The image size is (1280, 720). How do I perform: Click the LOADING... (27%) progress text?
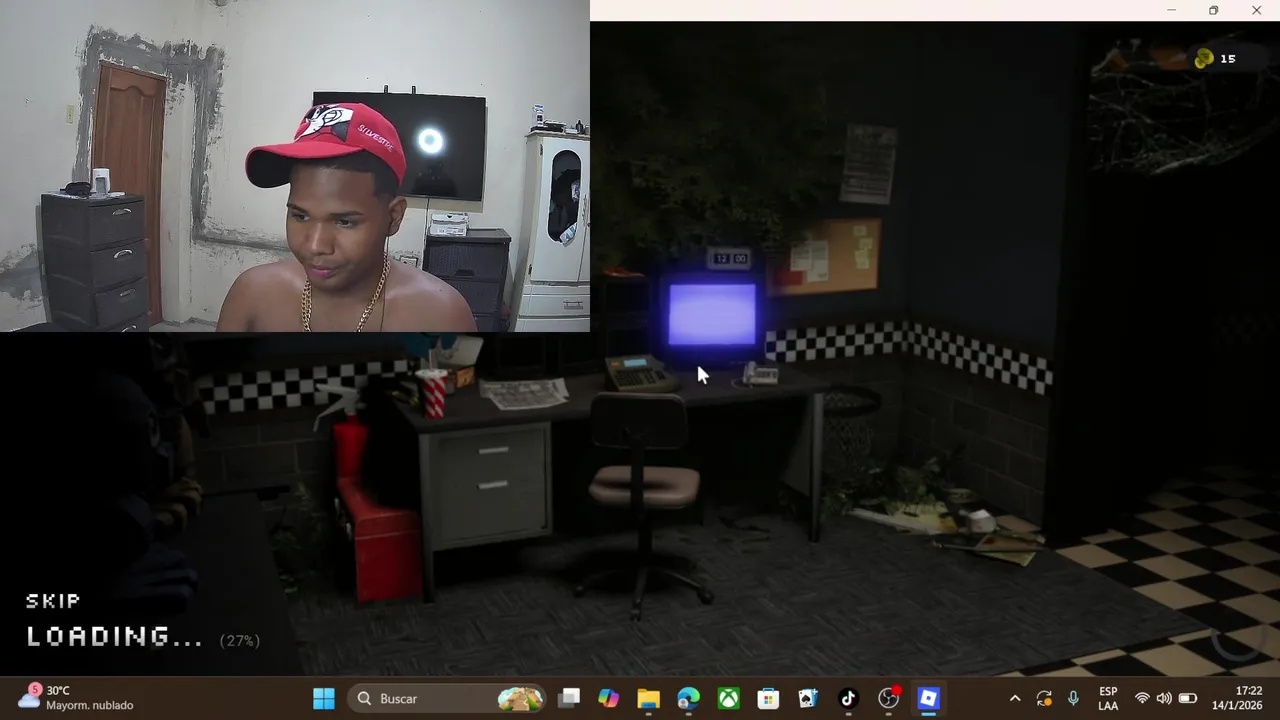143,637
